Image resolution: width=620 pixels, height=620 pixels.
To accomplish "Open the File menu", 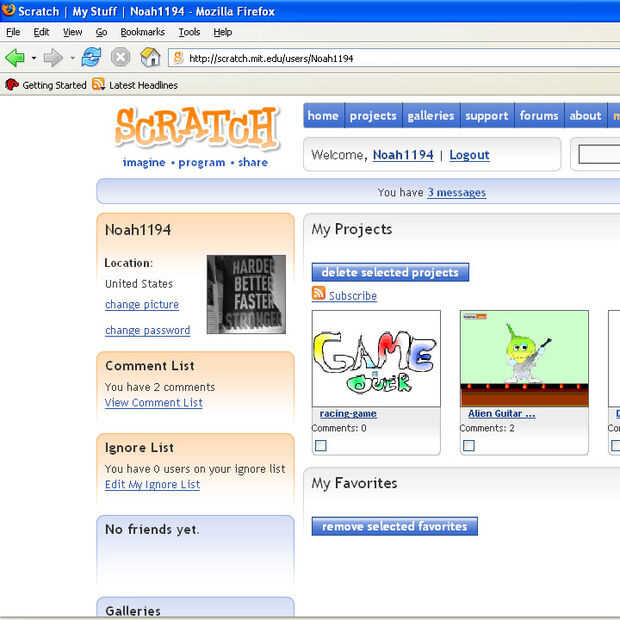I will coord(13,32).
